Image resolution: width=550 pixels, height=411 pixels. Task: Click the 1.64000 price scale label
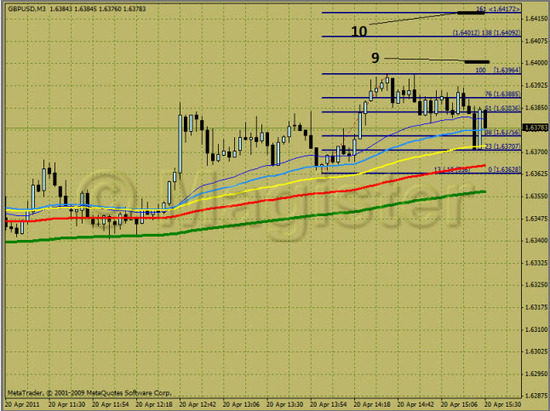(x=536, y=63)
